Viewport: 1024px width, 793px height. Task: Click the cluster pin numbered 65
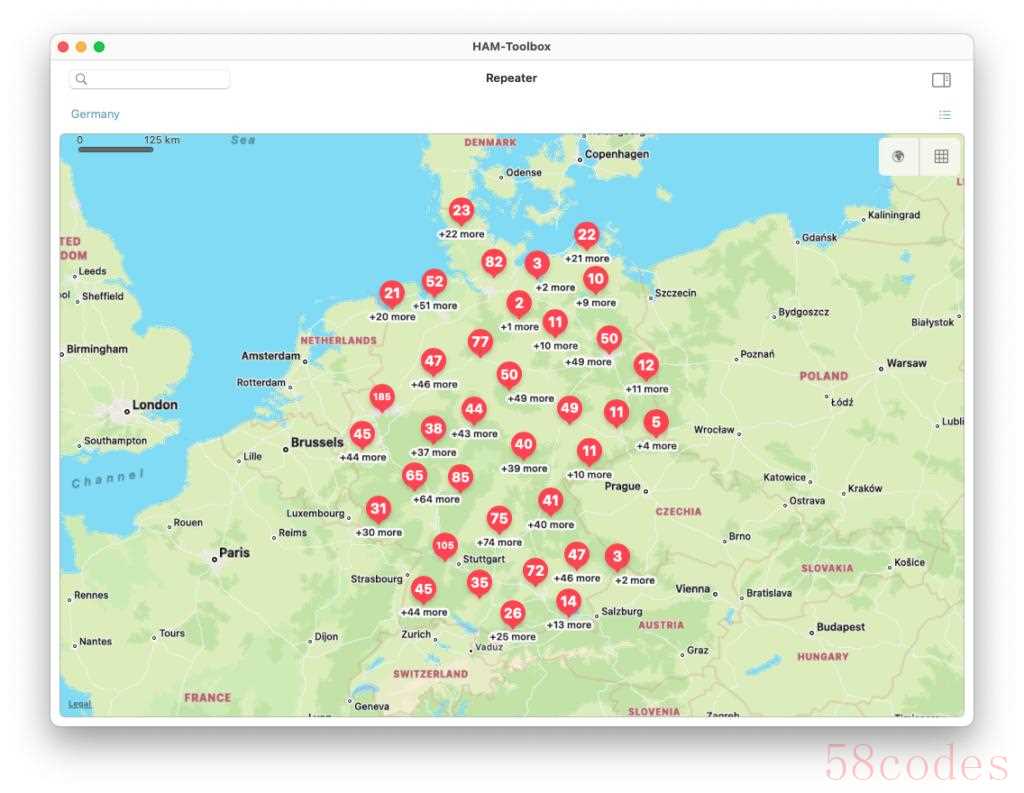pos(414,476)
